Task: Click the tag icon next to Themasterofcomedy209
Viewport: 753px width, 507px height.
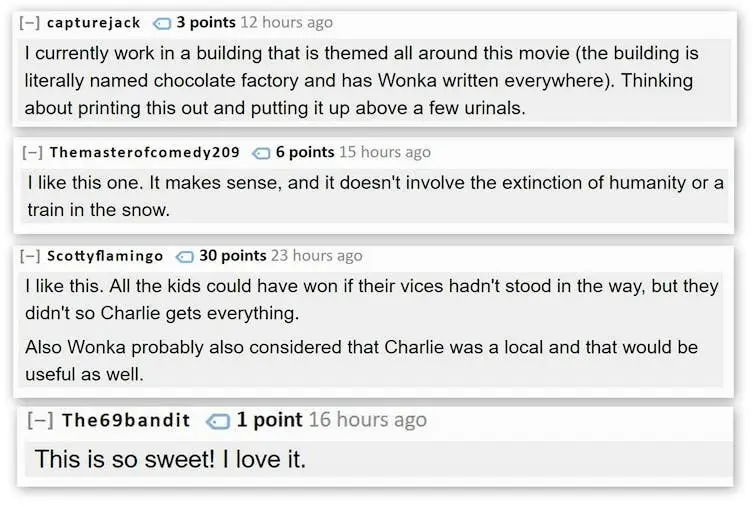Action: (x=261, y=153)
